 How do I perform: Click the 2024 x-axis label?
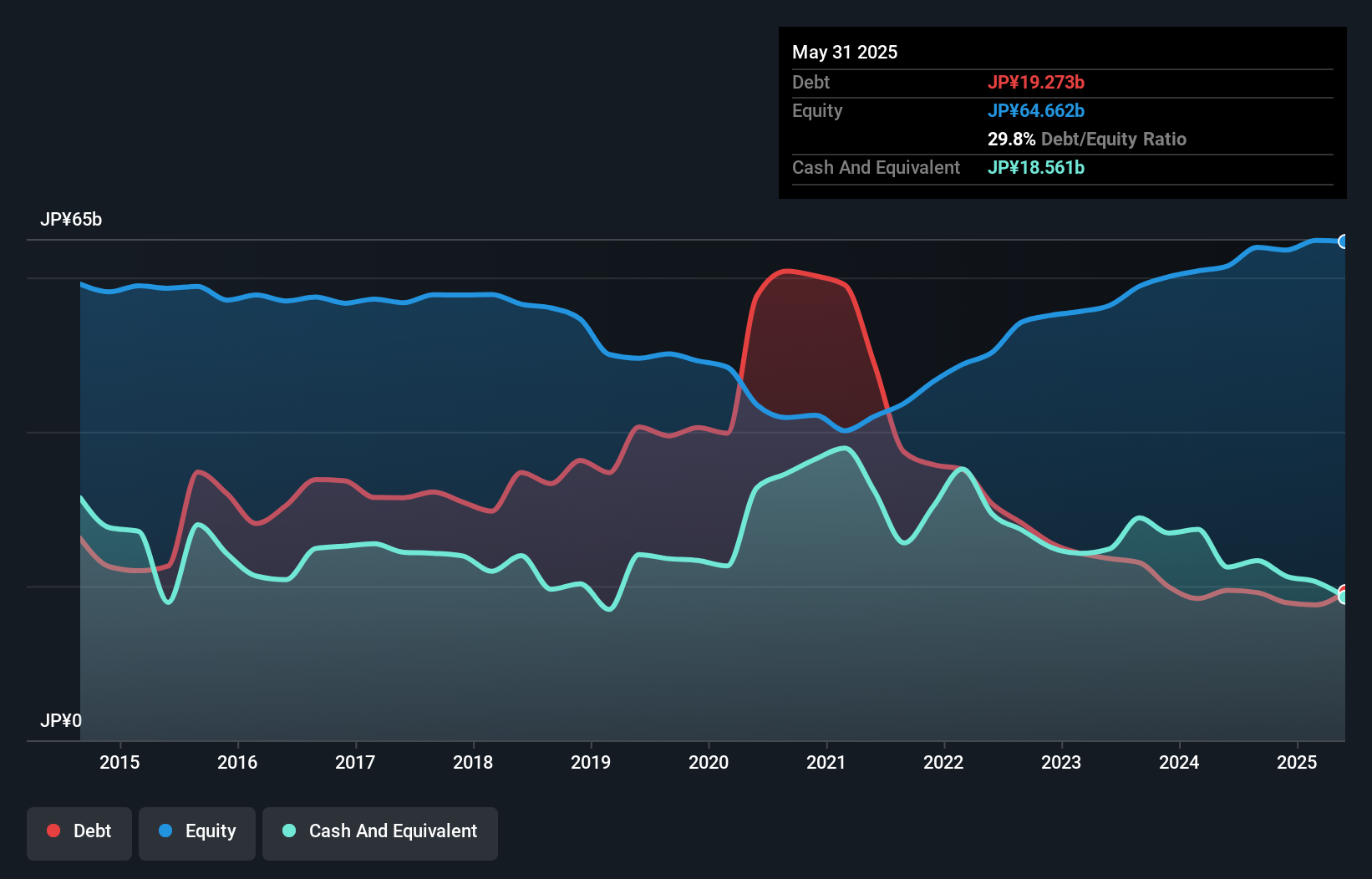(1179, 762)
